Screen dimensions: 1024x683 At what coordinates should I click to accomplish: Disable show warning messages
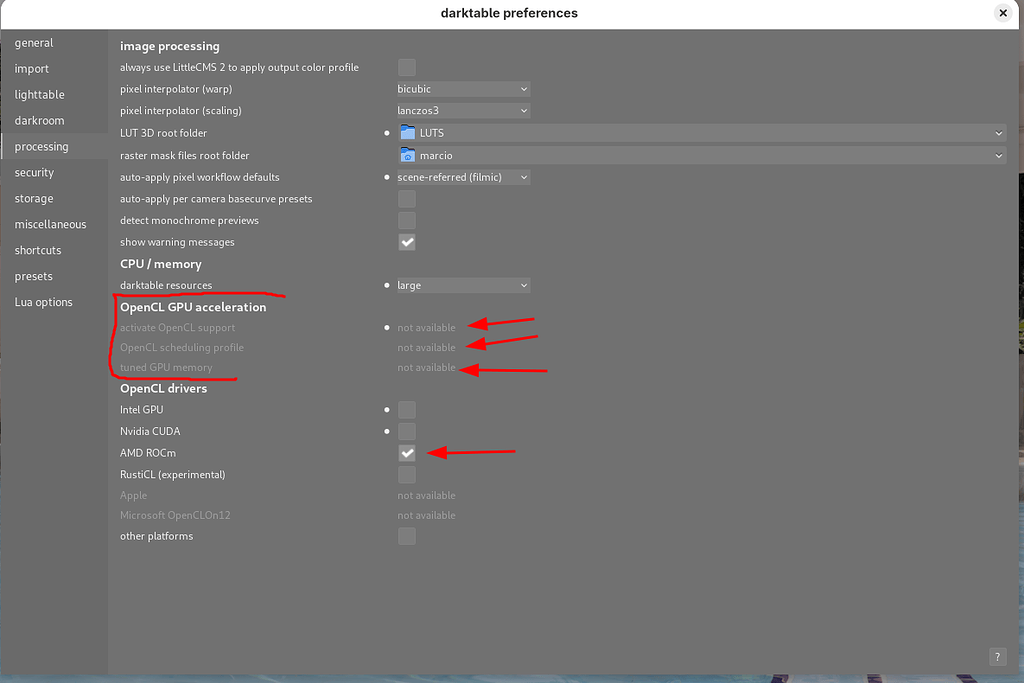click(x=407, y=242)
